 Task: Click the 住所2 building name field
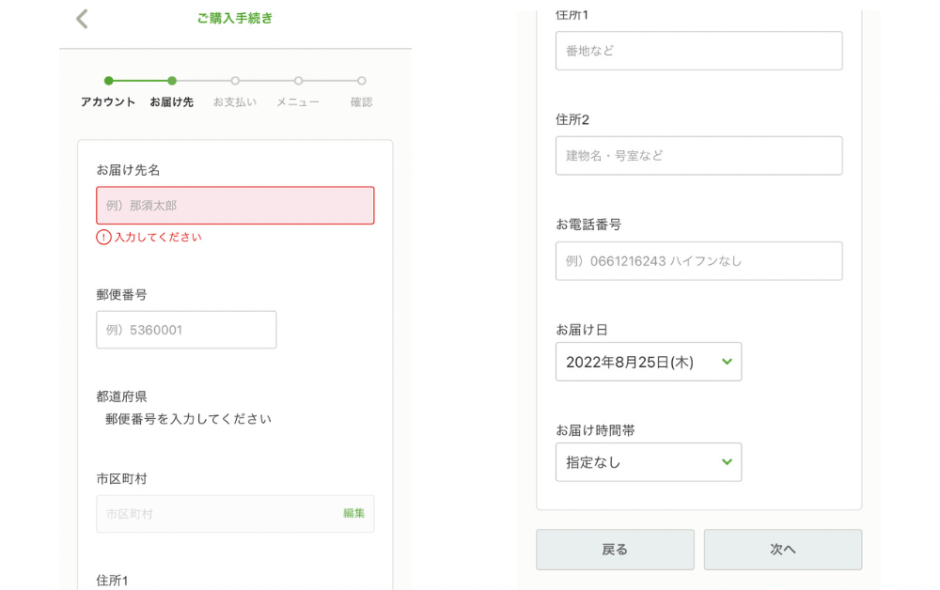click(x=698, y=155)
